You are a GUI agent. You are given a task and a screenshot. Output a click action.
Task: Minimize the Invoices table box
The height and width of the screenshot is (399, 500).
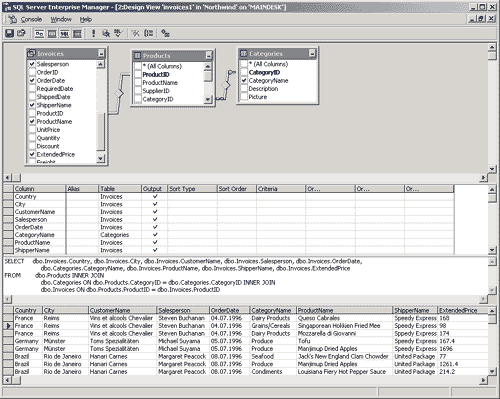tap(101, 53)
